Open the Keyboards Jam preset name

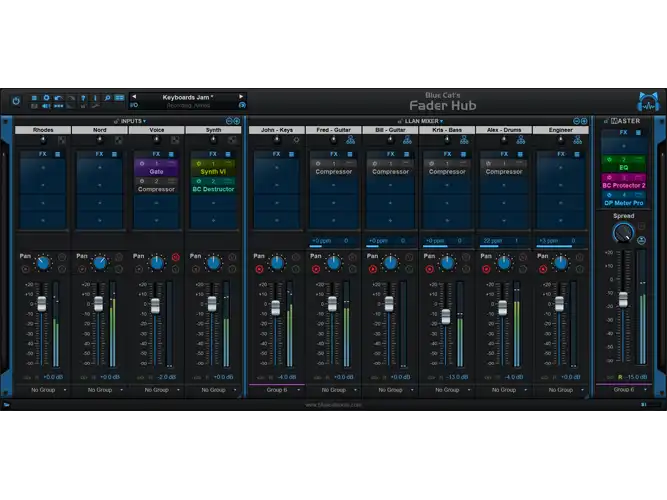[188, 97]
